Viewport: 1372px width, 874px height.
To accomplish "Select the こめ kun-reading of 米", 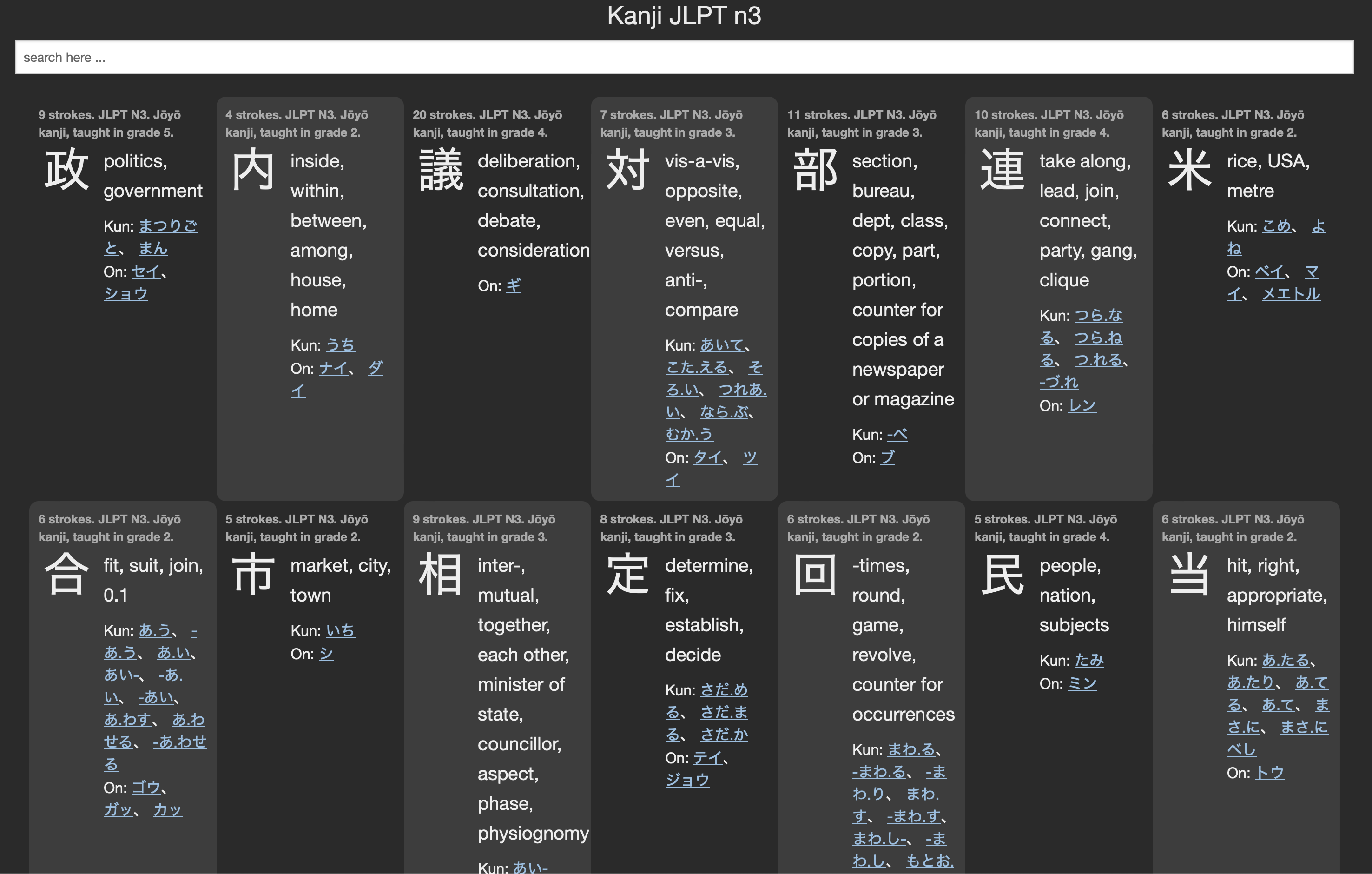I will 1278,226.
